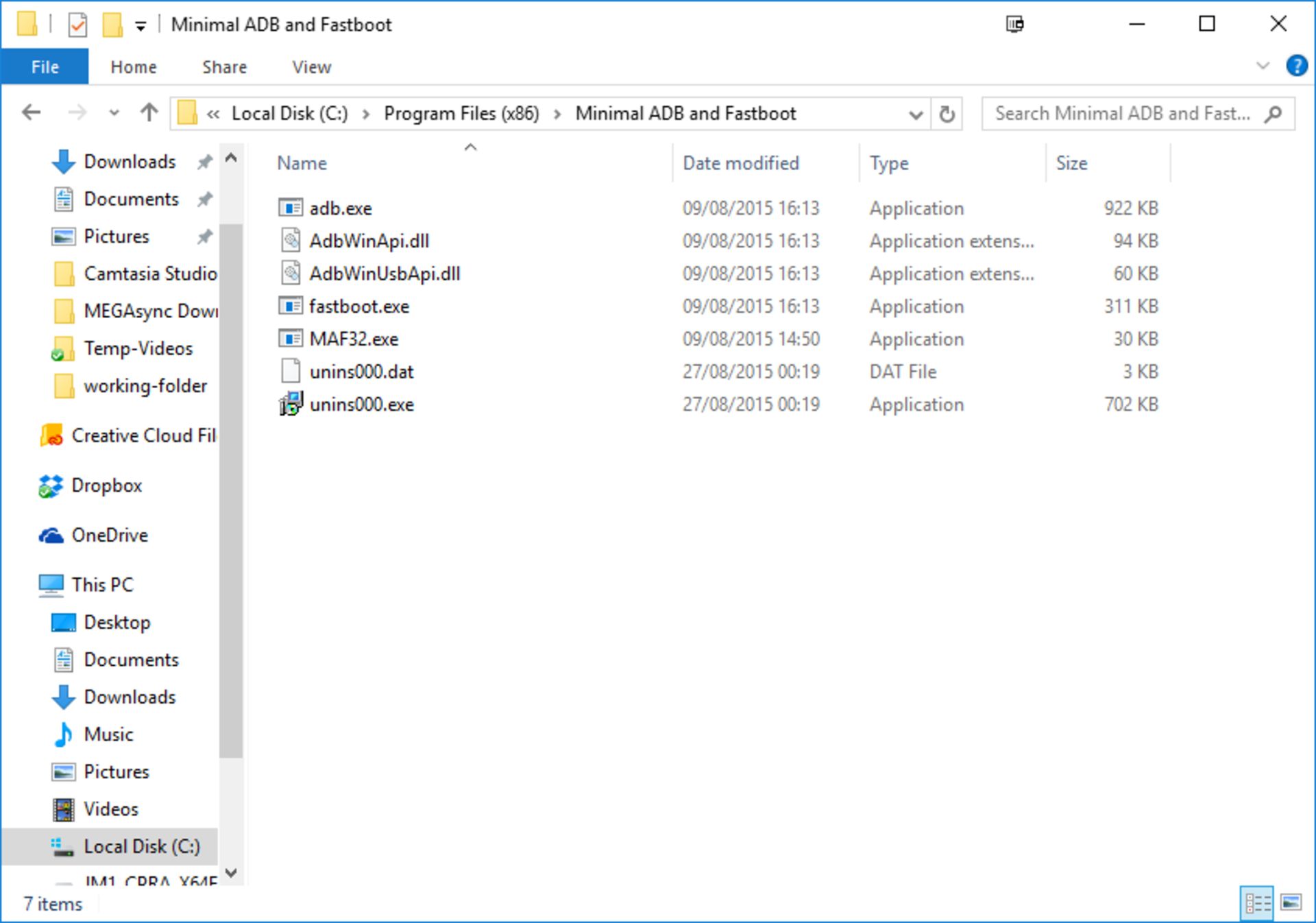Go back with the back arrow

[x=32, y=112]
